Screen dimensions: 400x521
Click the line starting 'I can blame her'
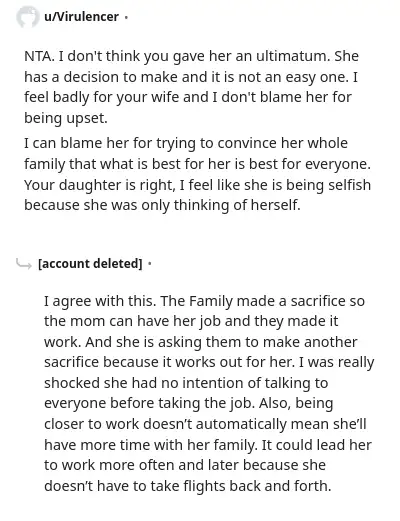point(186,143)
